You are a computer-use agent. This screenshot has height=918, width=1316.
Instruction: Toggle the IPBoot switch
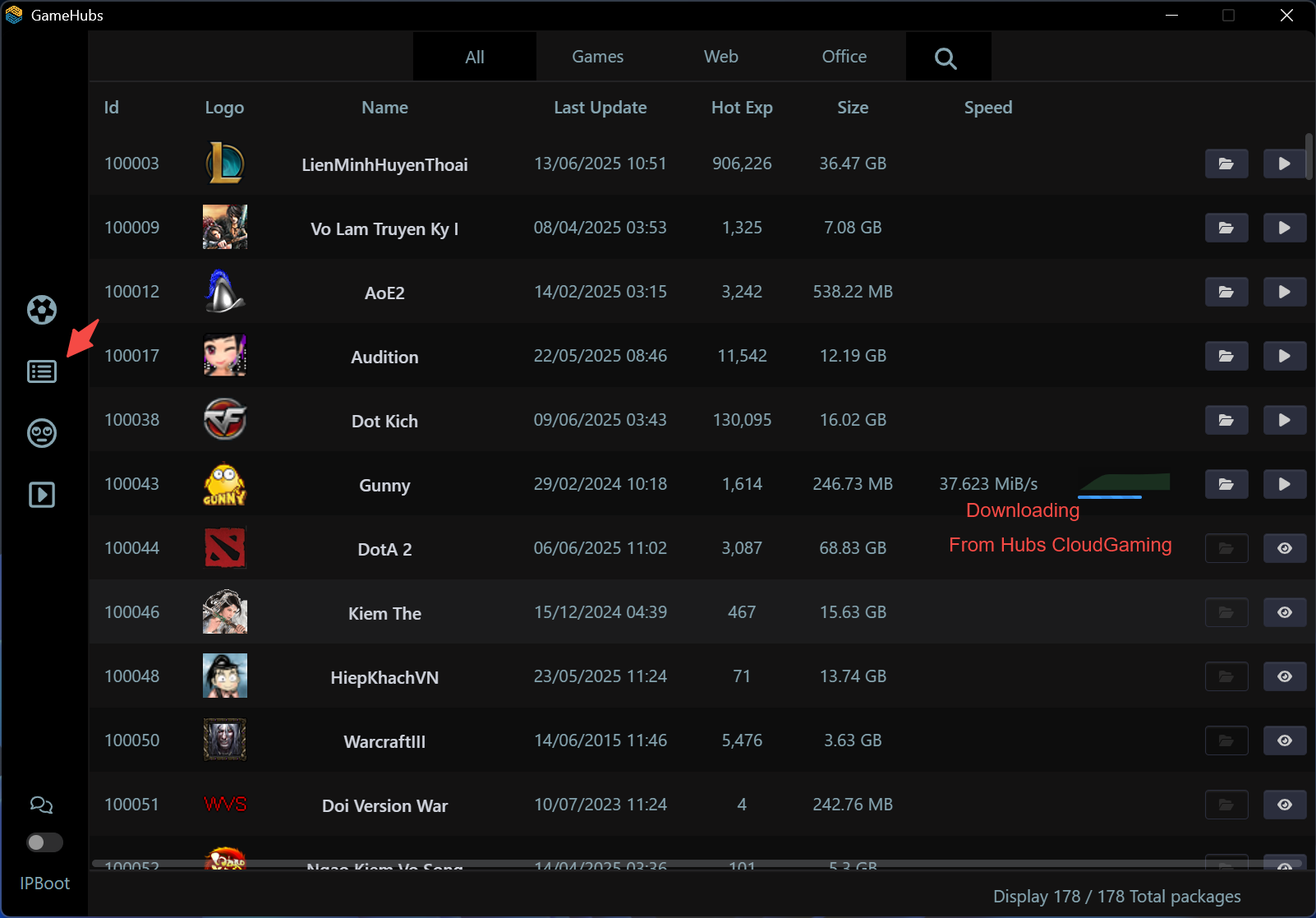tap(44, 842)
